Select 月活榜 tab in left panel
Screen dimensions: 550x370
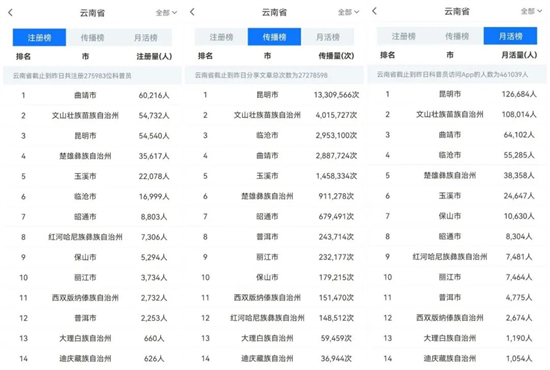[146, 38]
